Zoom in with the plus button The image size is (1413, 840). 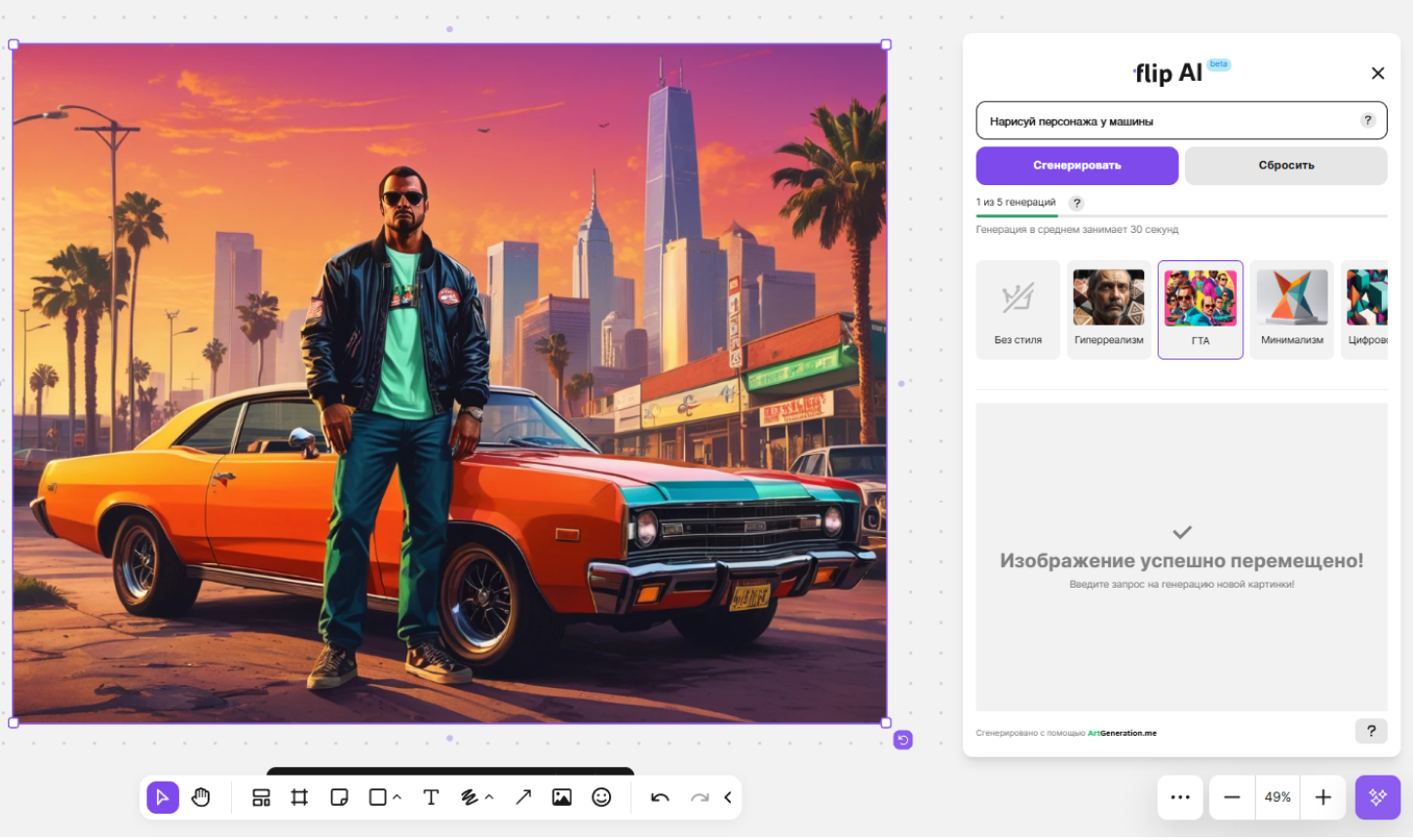[x=1323, y=797]
